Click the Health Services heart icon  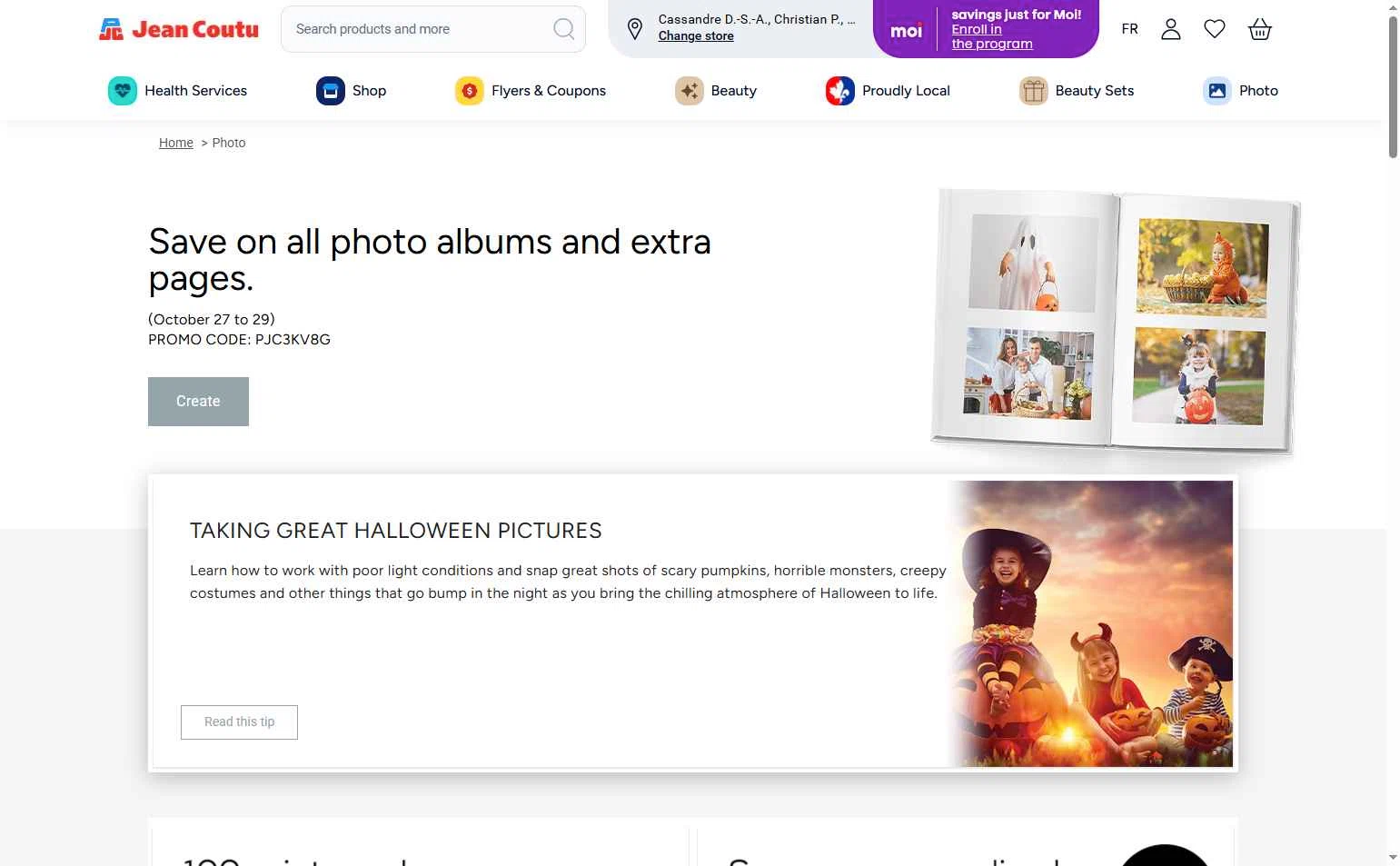123,91
